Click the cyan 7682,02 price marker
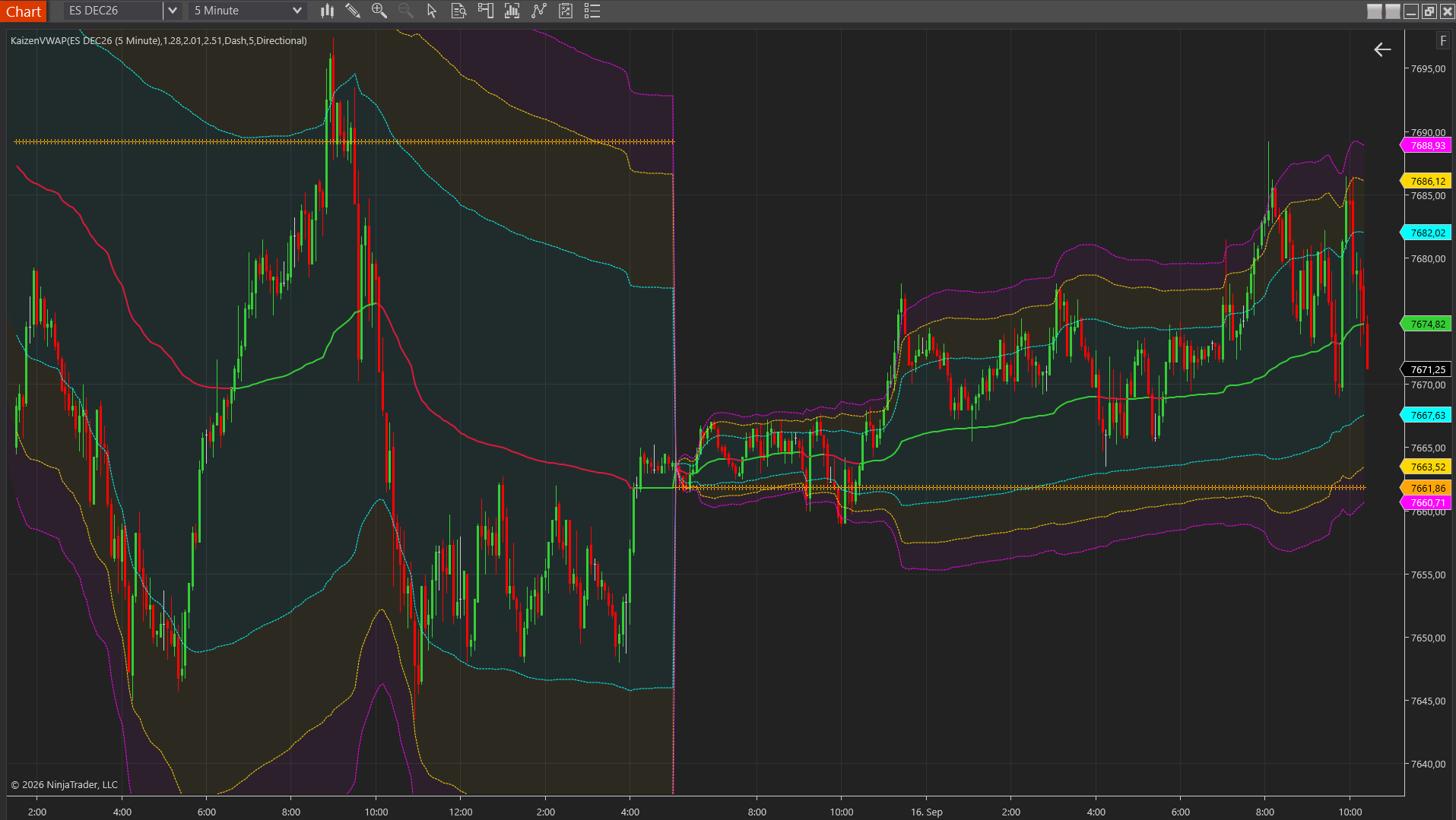 coord(1426,233)
